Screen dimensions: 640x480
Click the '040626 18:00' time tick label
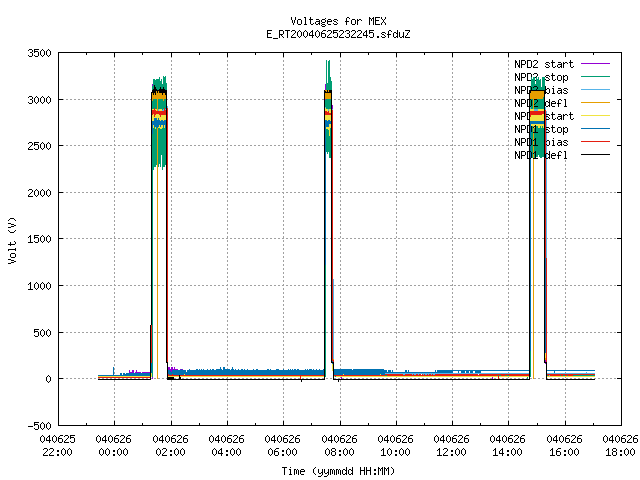coord(620,446)
